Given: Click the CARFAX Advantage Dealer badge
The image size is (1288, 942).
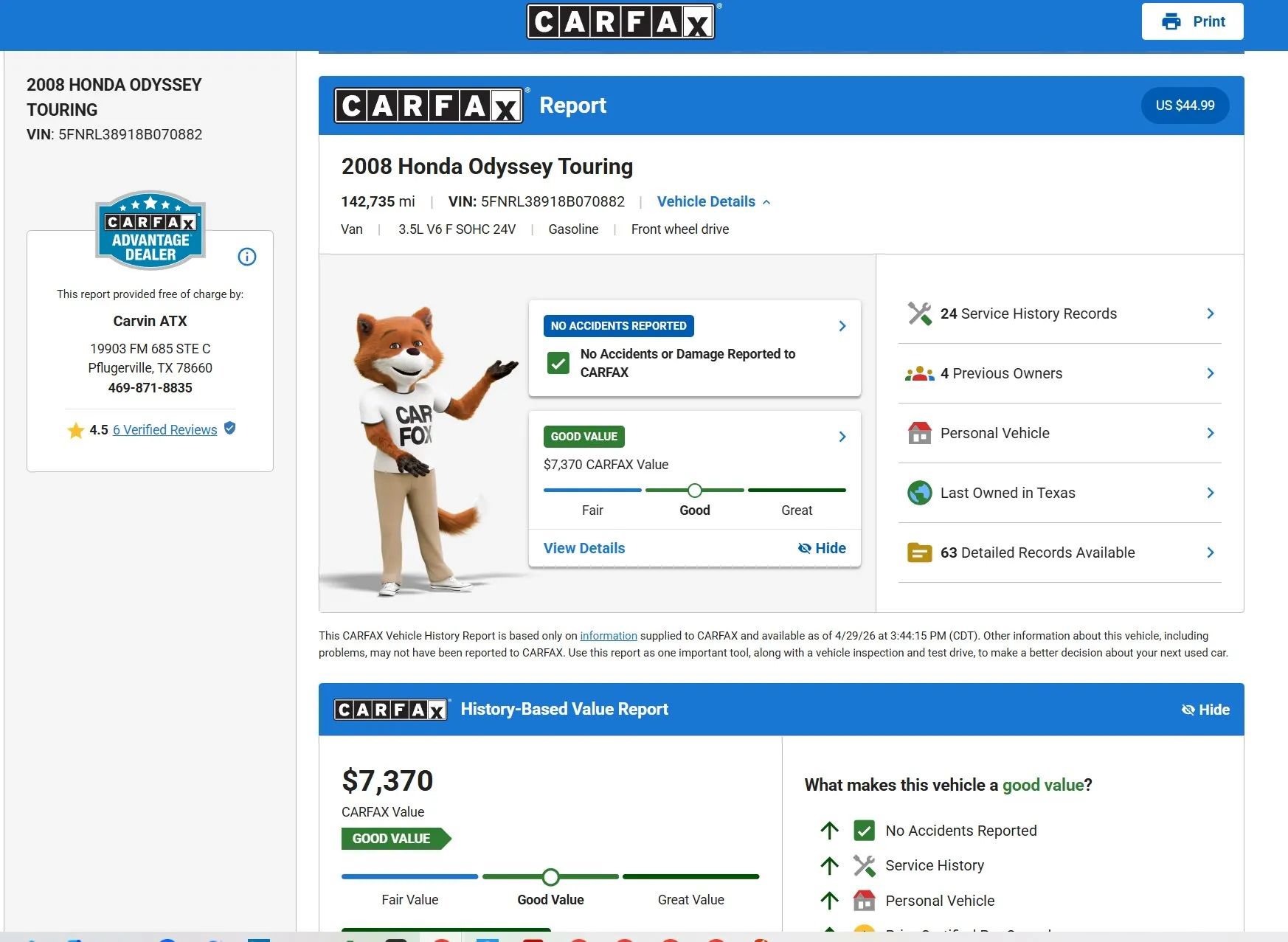Looking at the screenshot, I should pos(150,230).
